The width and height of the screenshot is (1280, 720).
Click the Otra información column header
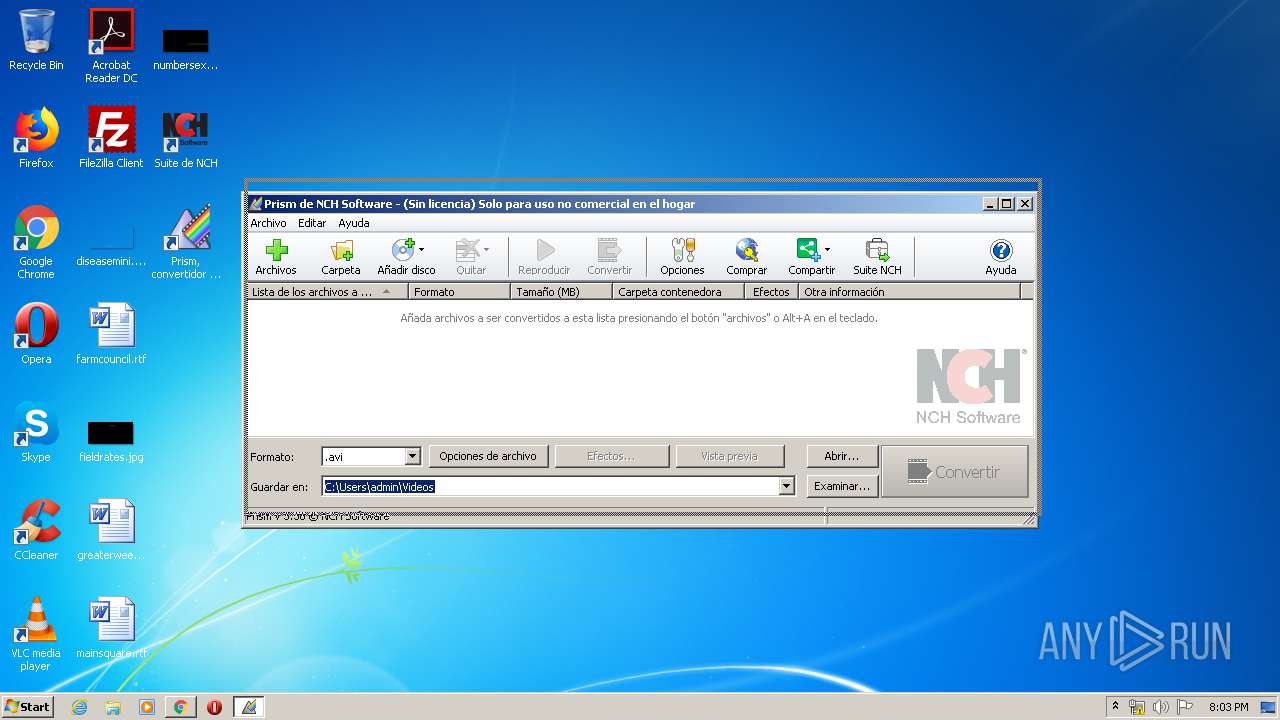909,292
